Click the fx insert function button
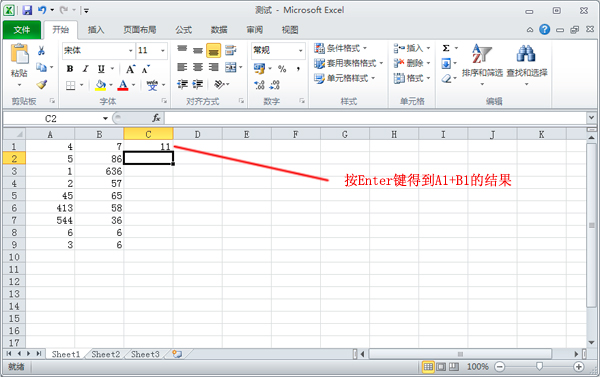The image size is (600, 377). [156, 118]
